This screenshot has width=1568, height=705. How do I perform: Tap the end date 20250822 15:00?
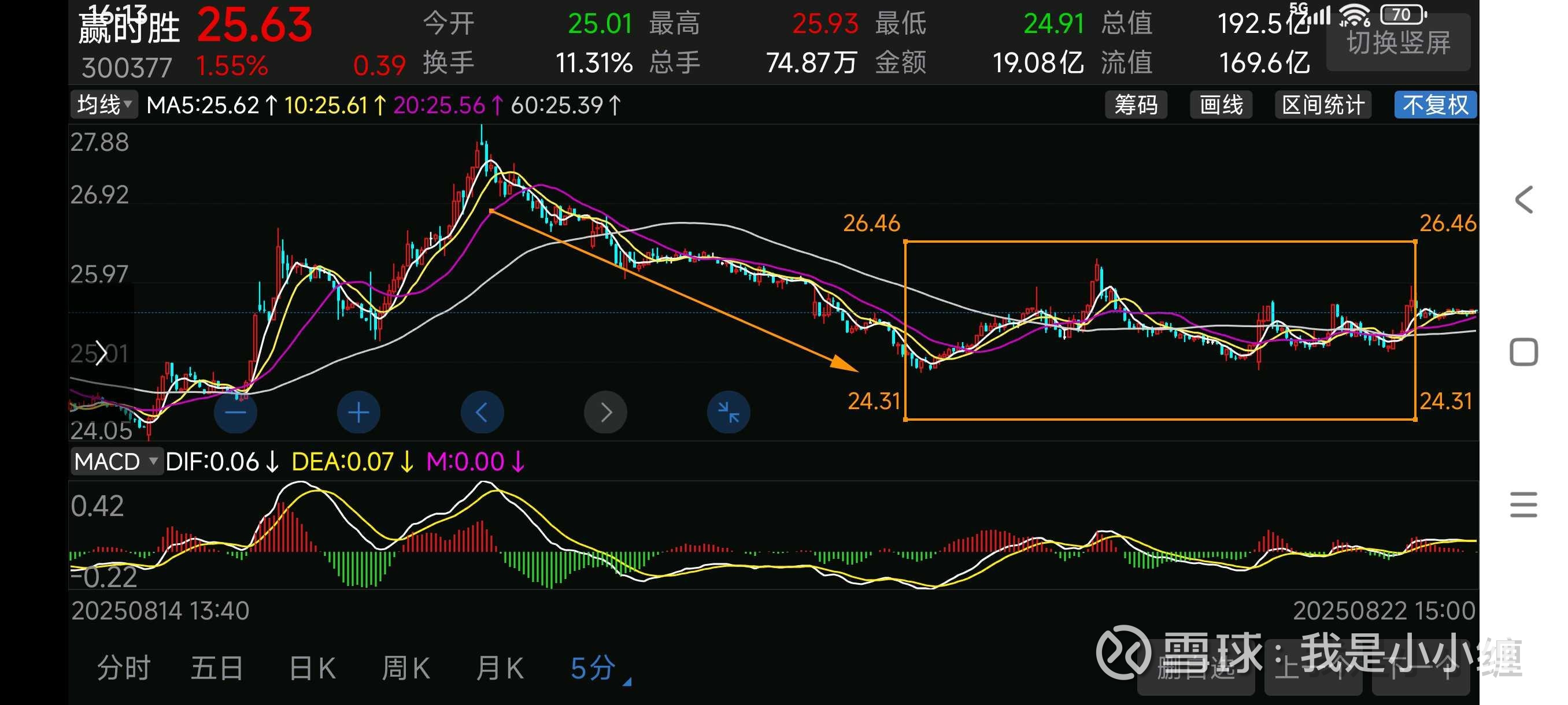[x=1384, y=611]
